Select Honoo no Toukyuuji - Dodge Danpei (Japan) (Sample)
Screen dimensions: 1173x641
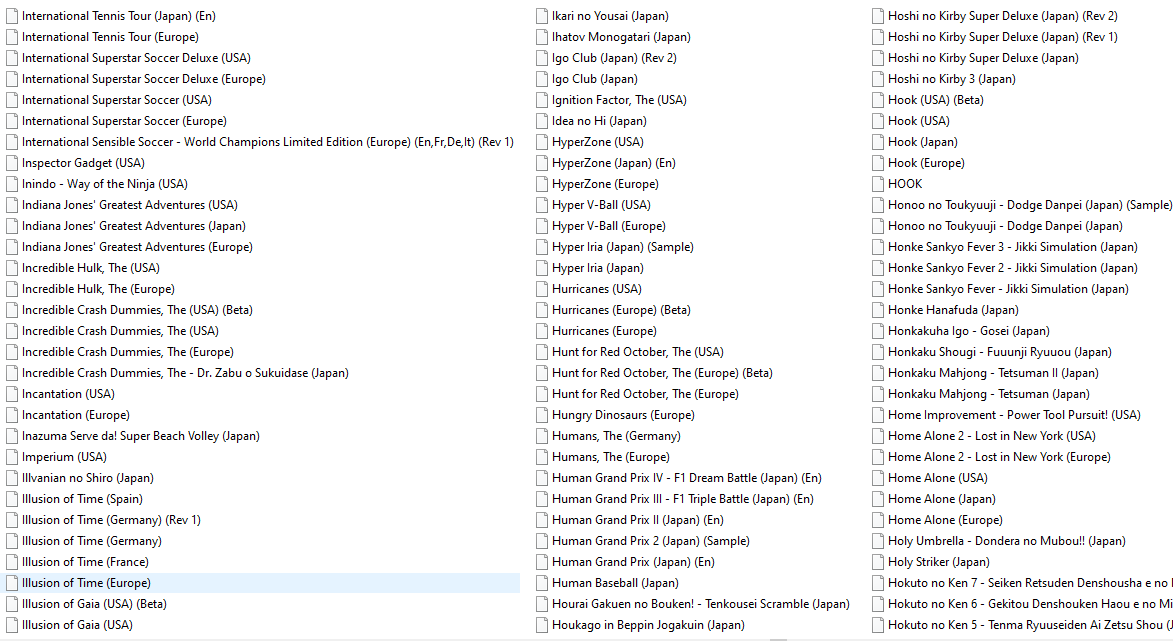tap(1030, 205)
